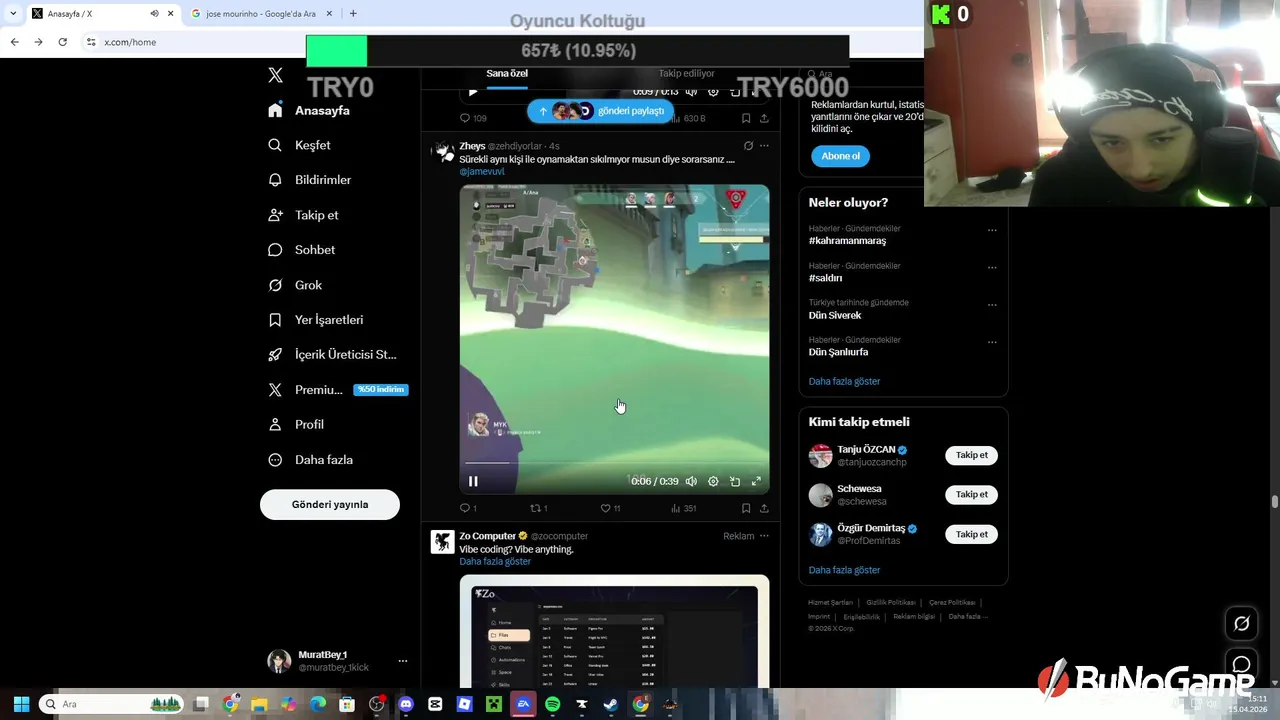Click the Gönderi yayınla button

pyautogui.click(x=330, y=505)
